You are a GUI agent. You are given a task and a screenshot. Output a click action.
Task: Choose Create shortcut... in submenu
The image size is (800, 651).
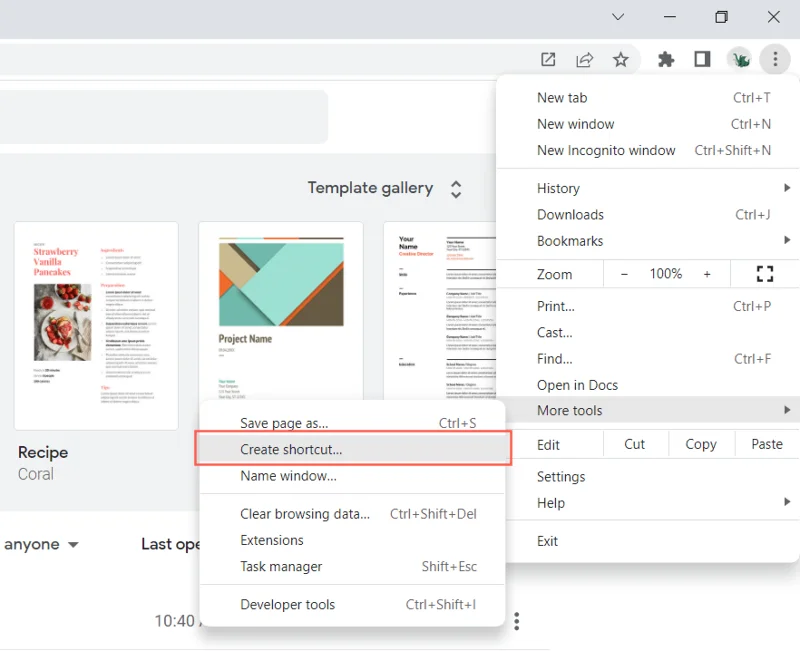[x=353, y=449]
